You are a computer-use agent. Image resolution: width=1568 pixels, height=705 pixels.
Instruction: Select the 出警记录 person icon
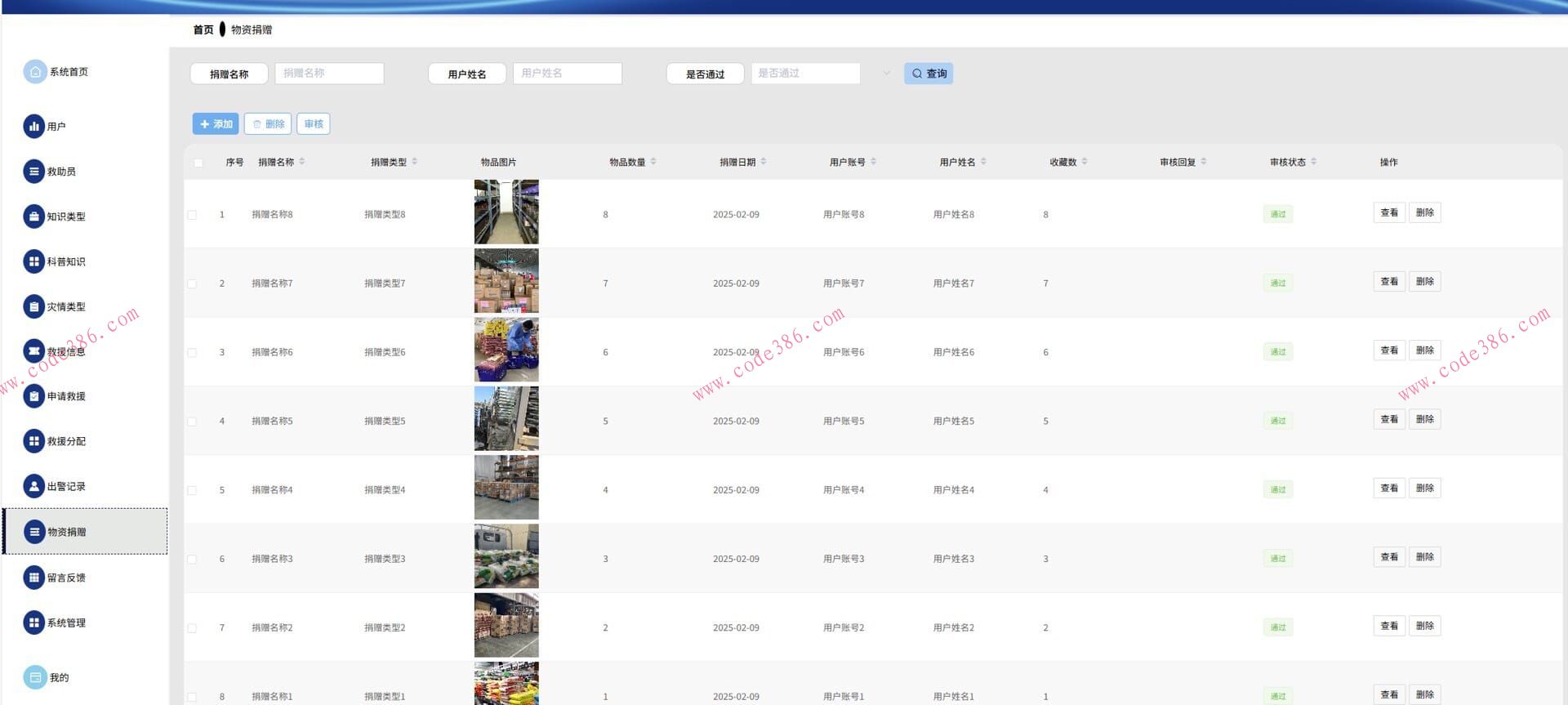tap(33, 486)
